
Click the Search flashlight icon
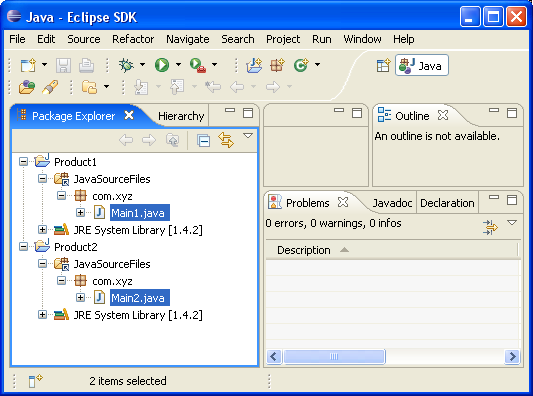50,87
